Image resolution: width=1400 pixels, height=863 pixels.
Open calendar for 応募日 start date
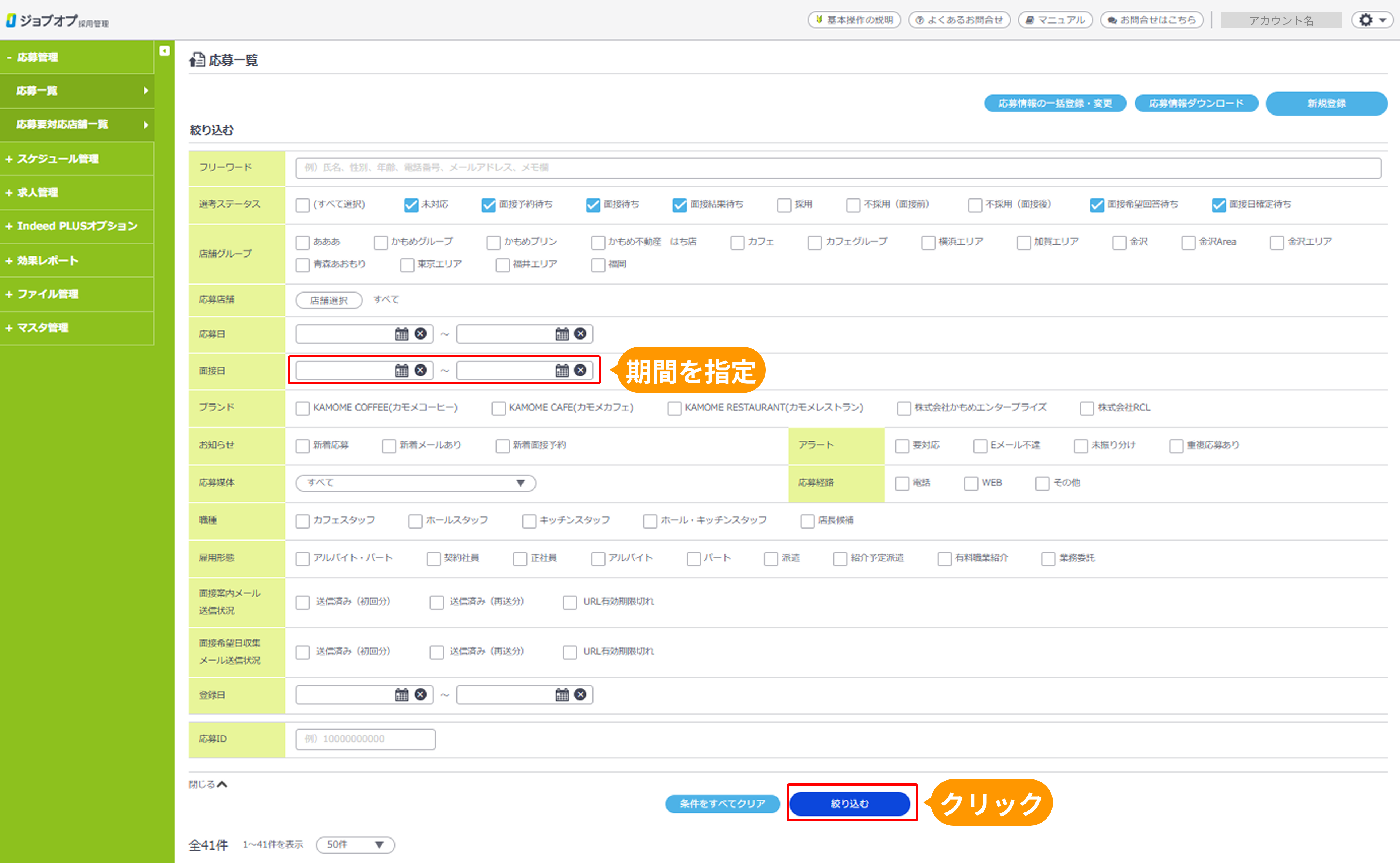tap(402, 334)
